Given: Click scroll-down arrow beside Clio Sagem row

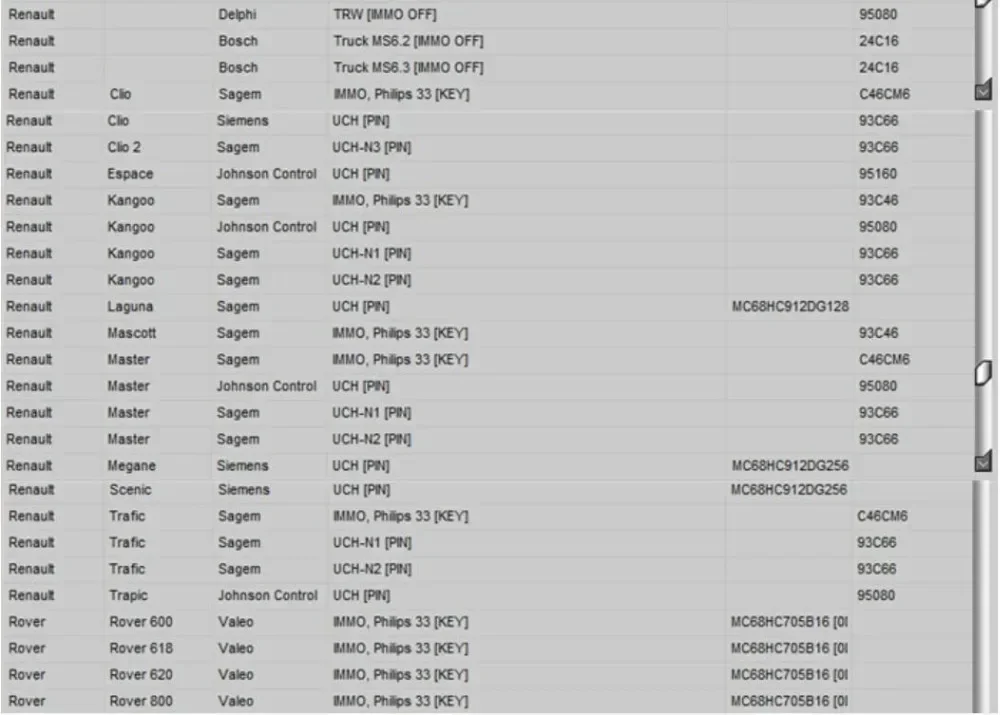Looking at the screenshot, I should pyautogui.click(x=983, y=89).
